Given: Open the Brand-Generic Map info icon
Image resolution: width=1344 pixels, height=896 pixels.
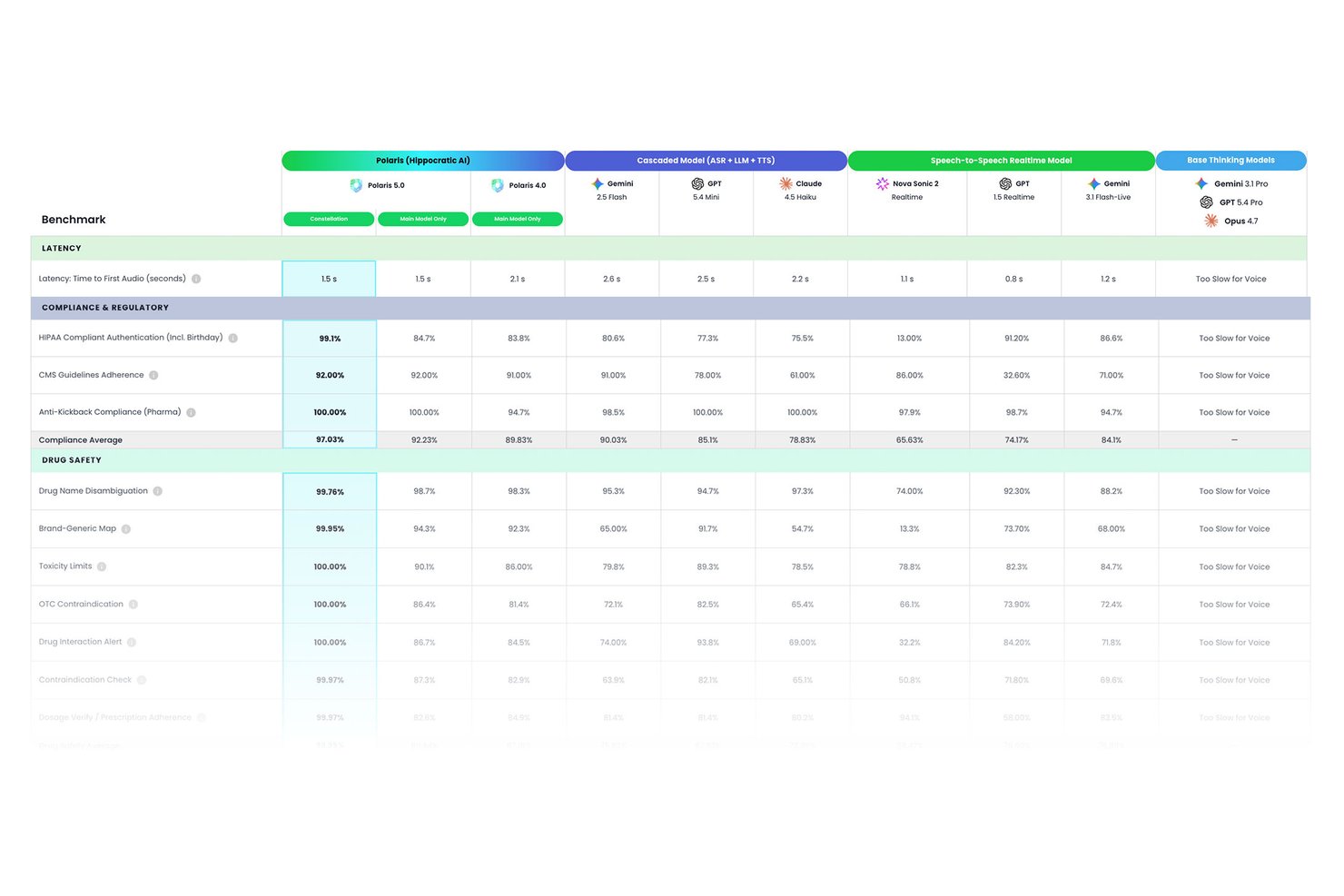Looking at the screenshot, I should (x=126, y=528).
